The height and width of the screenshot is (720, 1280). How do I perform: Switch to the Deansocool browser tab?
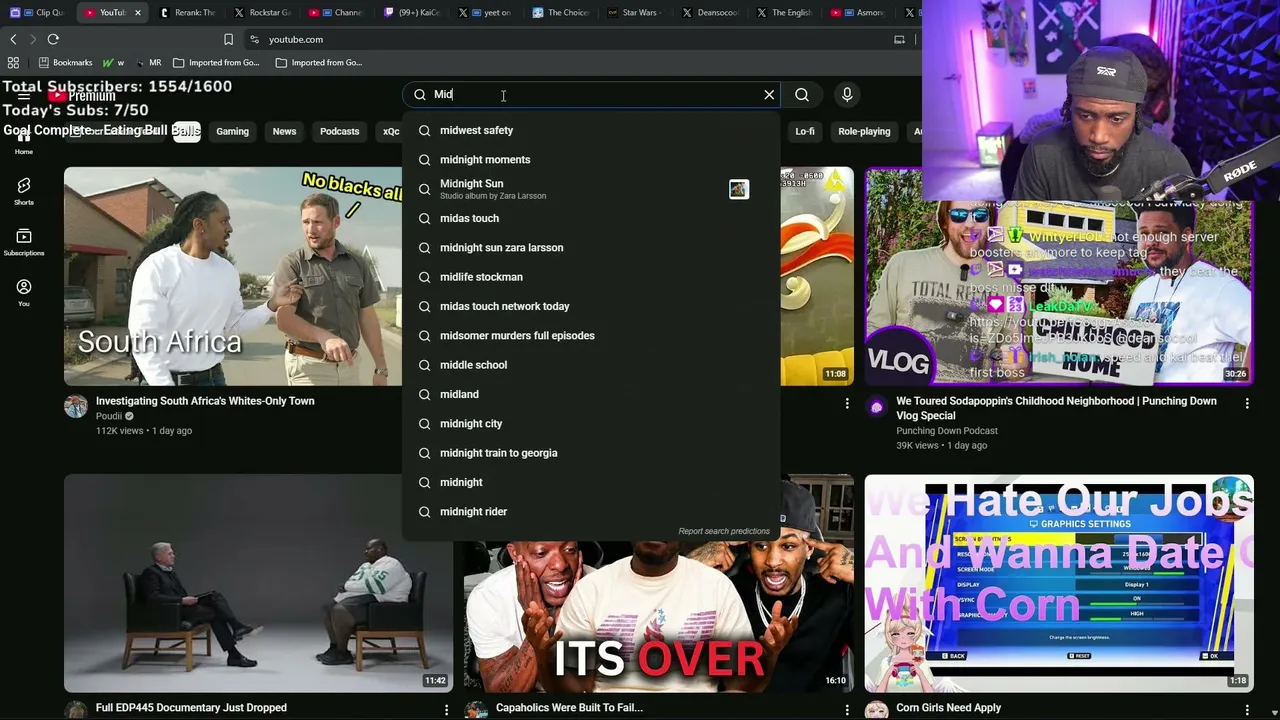pos(712,12)
